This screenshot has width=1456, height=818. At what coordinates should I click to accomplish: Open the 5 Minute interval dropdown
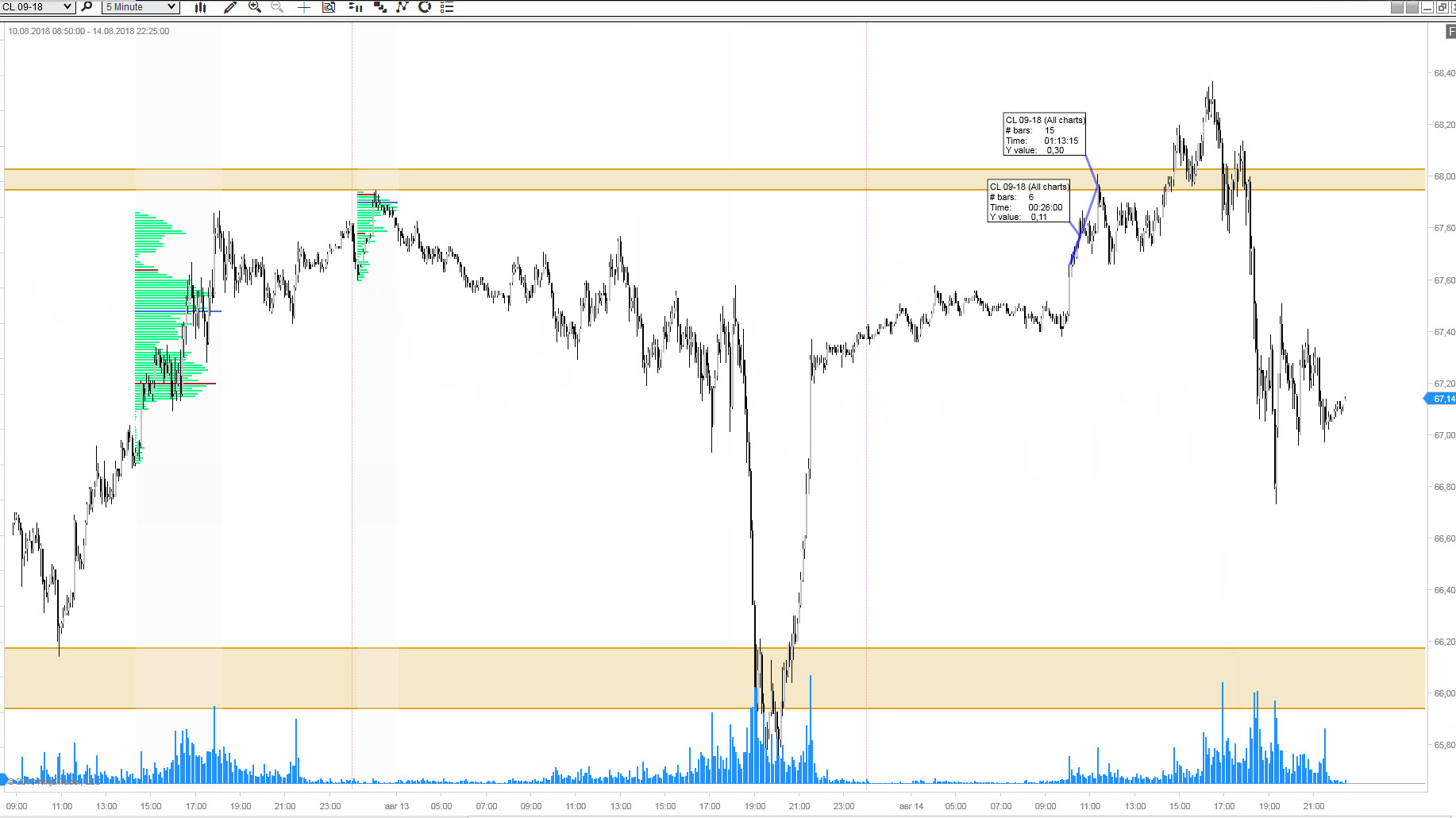141,7
